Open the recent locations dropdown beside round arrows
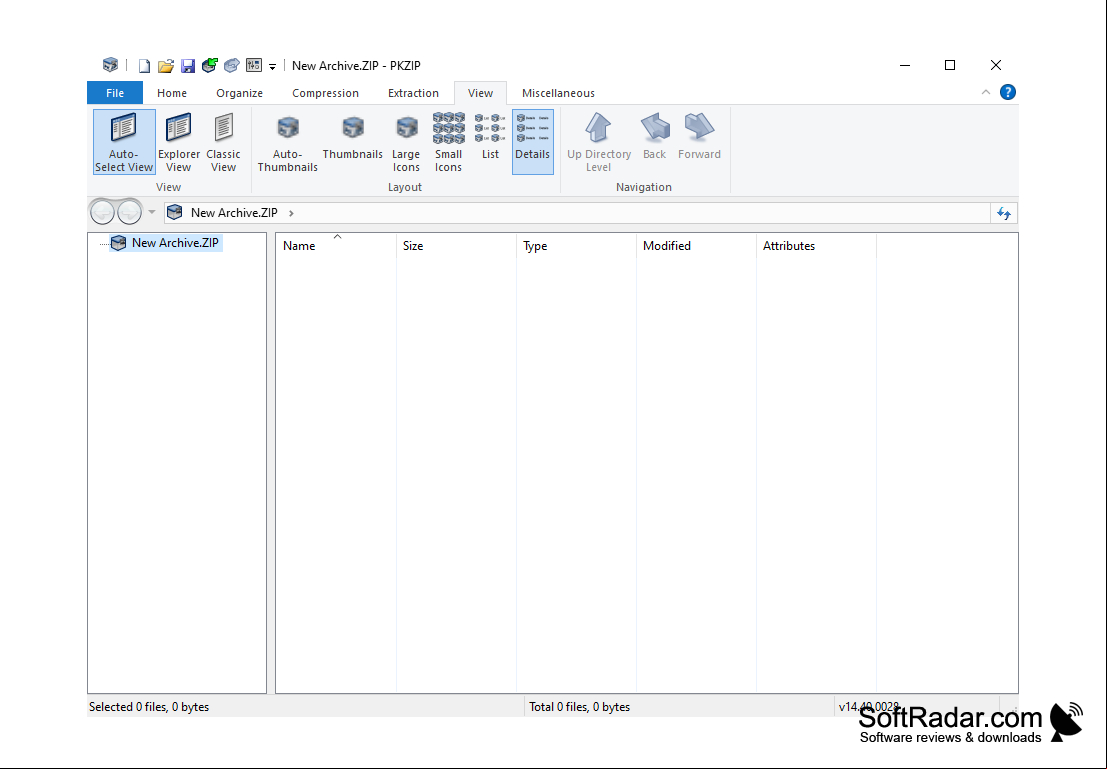This screenshot has width=1107, height=769. [152, 212]
